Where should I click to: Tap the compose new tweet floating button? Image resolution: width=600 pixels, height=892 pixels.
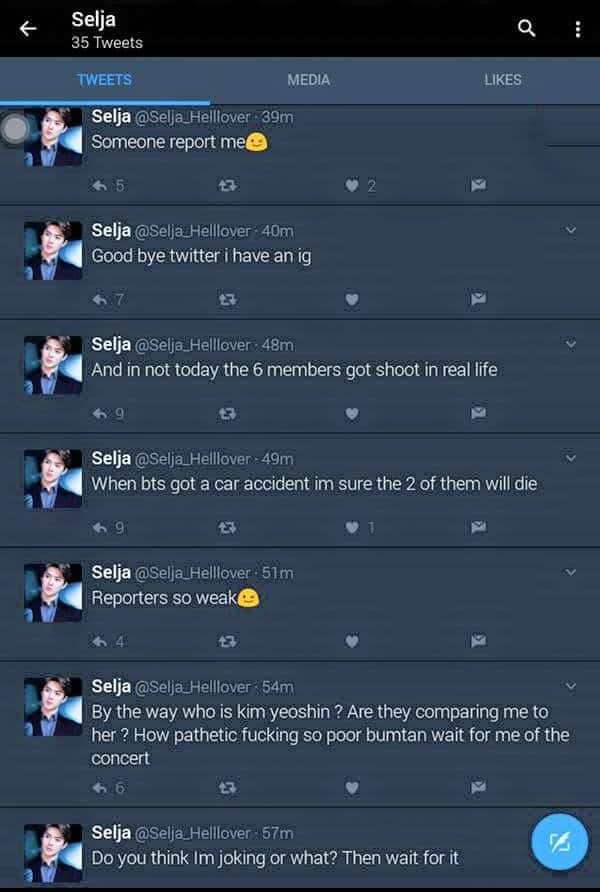coord(559,842)
